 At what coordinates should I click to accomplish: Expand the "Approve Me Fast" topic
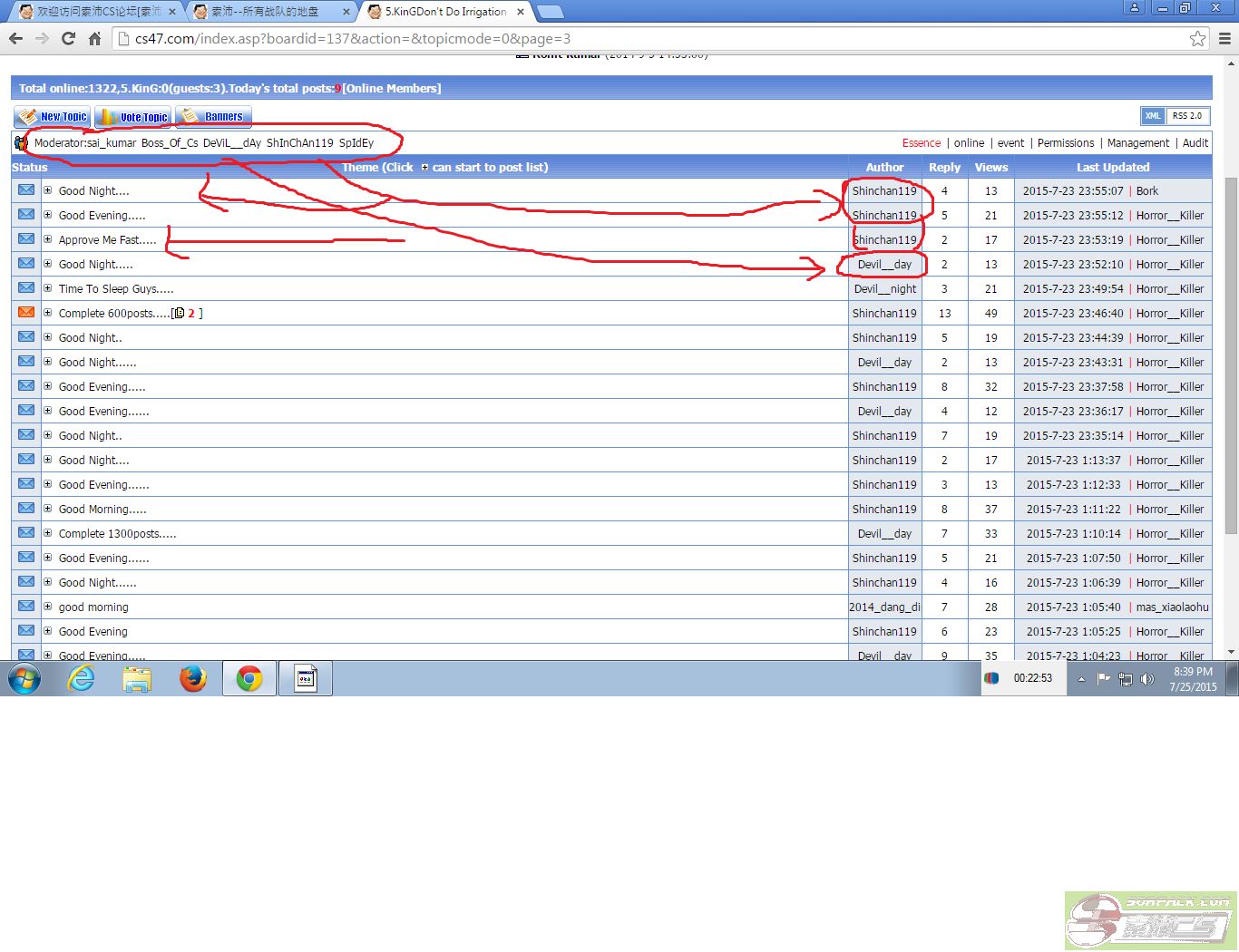pos(48,239)
